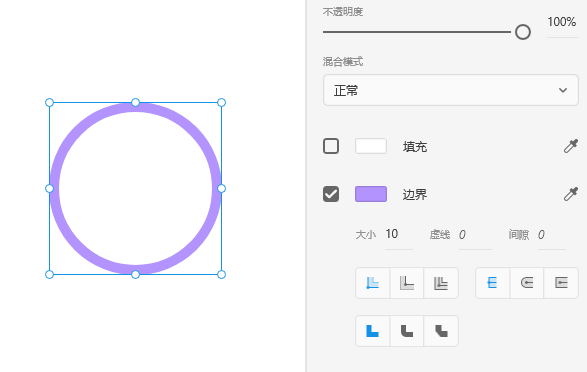Disable the 边界 border checkbox

click(331, 194)
